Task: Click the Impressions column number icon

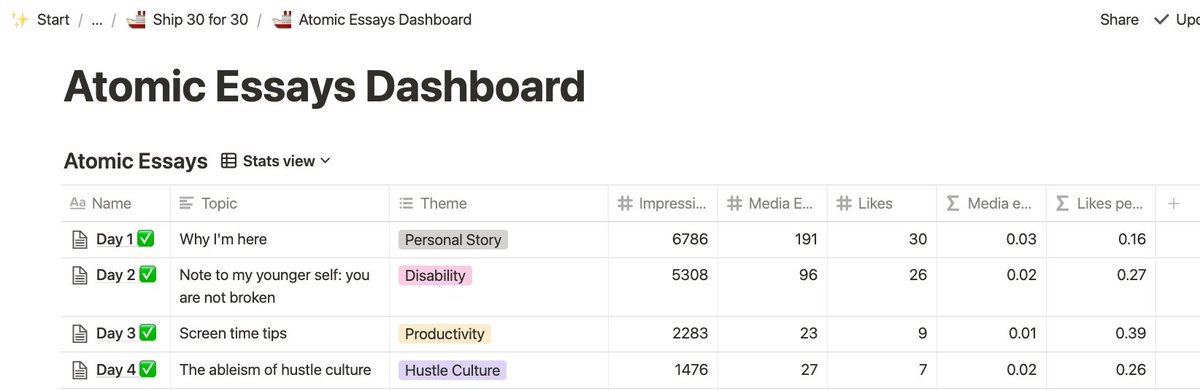Action: point(625,204)
